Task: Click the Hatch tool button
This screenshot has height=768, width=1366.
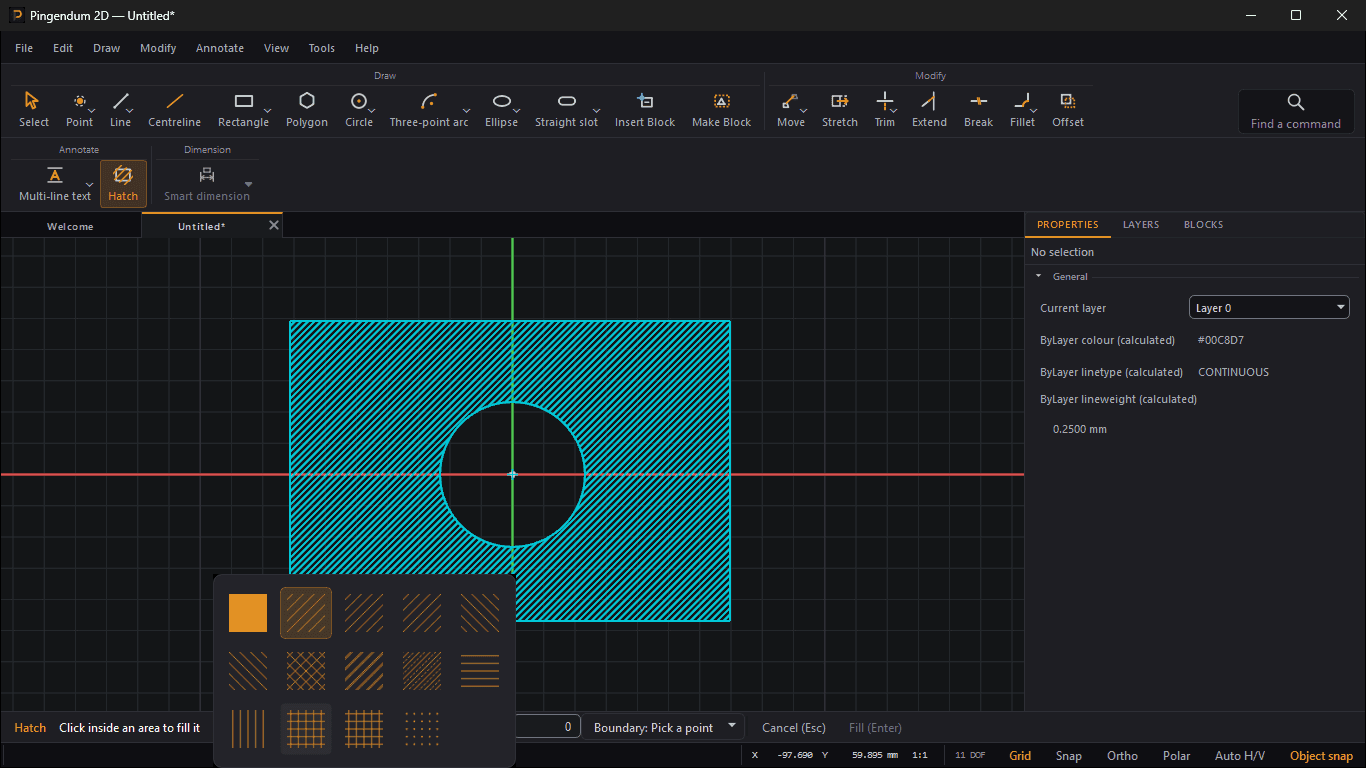Action: (123, 184)
